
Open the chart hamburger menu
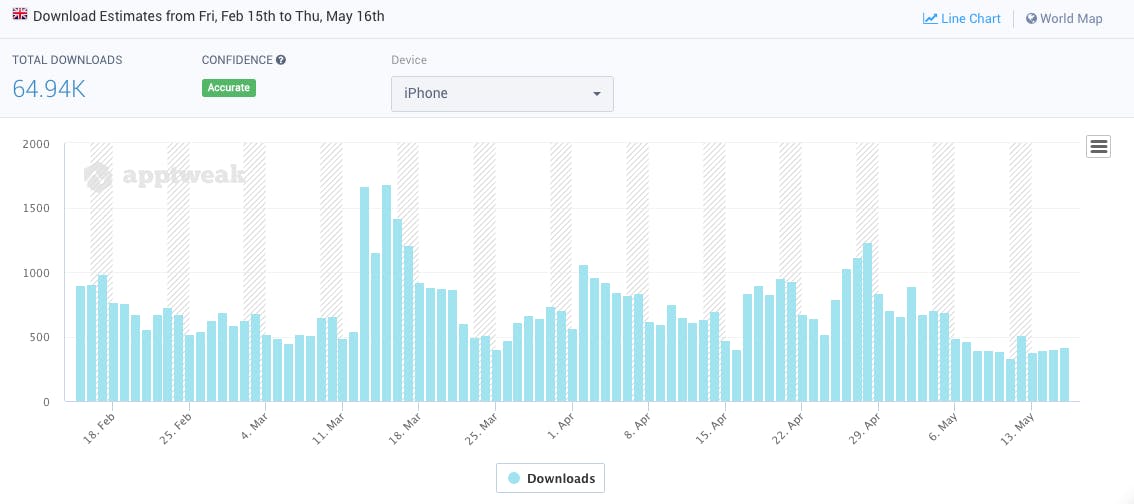click(x=1098, y=147)
